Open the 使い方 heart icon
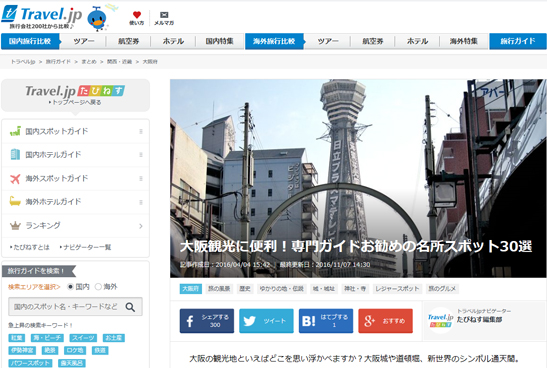This screenshot has width=547, height=368. click(x=137, y=18)
